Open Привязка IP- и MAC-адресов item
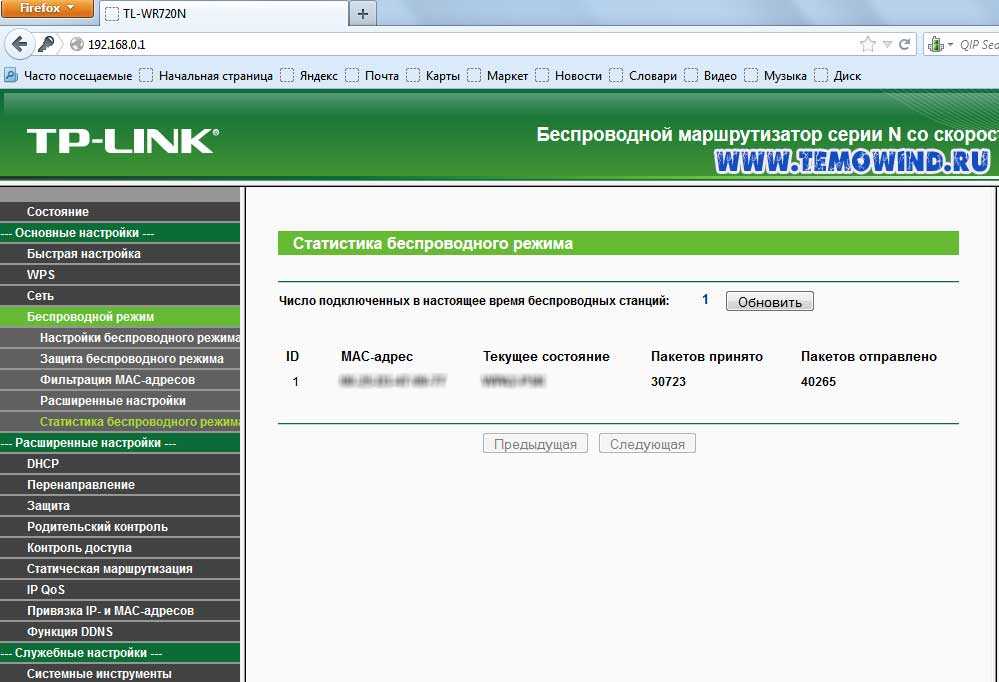Screen dimensions: 999x682 click(120, 611)
